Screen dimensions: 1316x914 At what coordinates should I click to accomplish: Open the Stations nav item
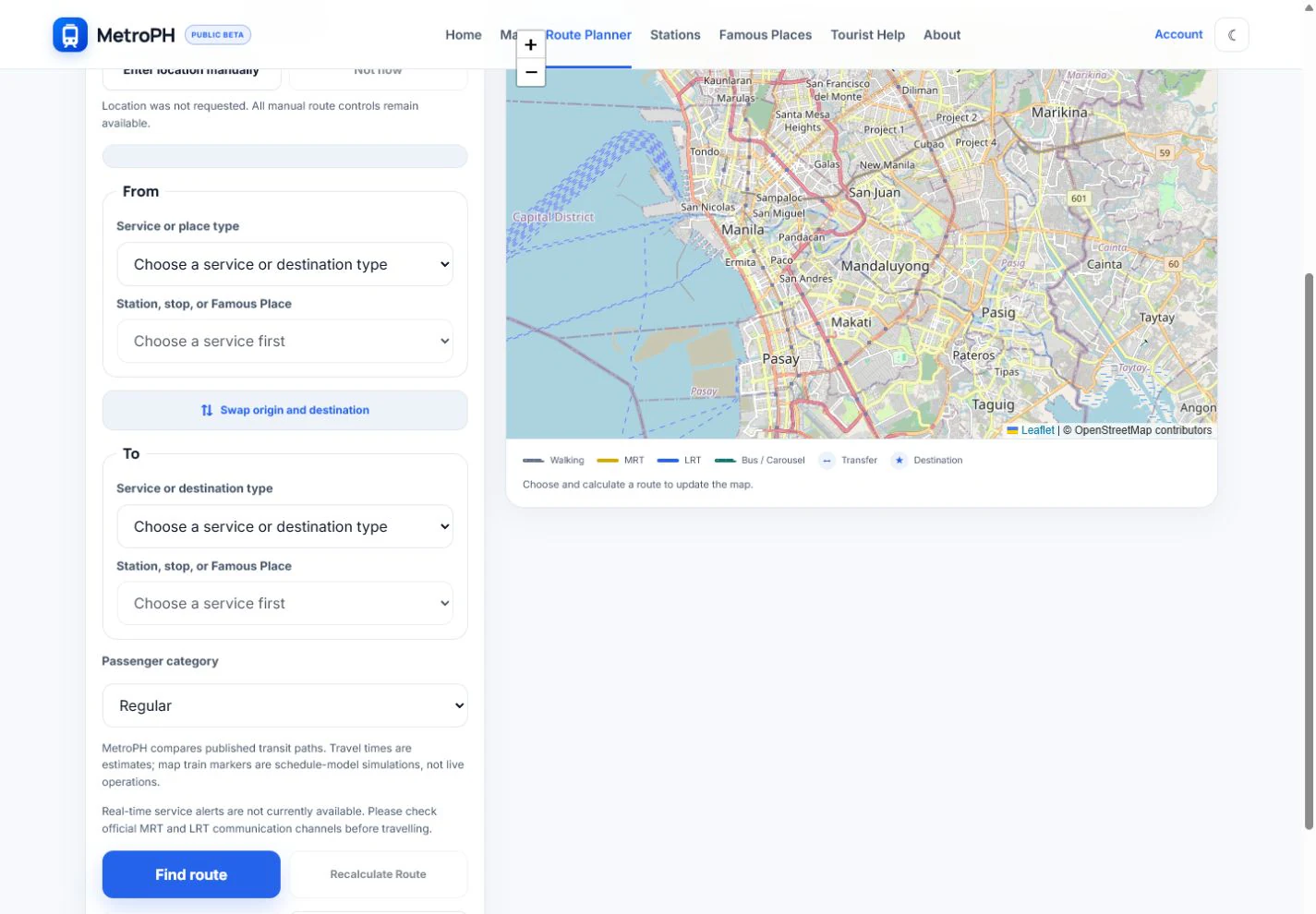[x=675, y=35]
